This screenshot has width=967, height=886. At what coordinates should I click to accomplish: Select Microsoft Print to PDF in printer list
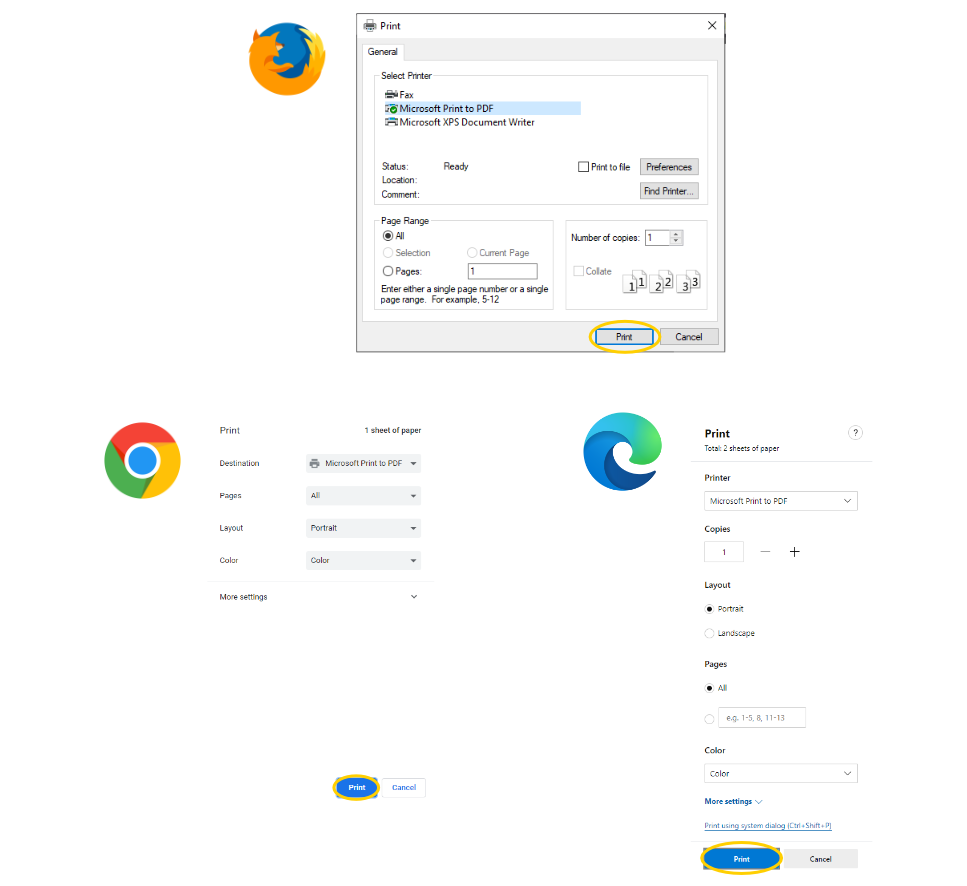click(482, 109)
